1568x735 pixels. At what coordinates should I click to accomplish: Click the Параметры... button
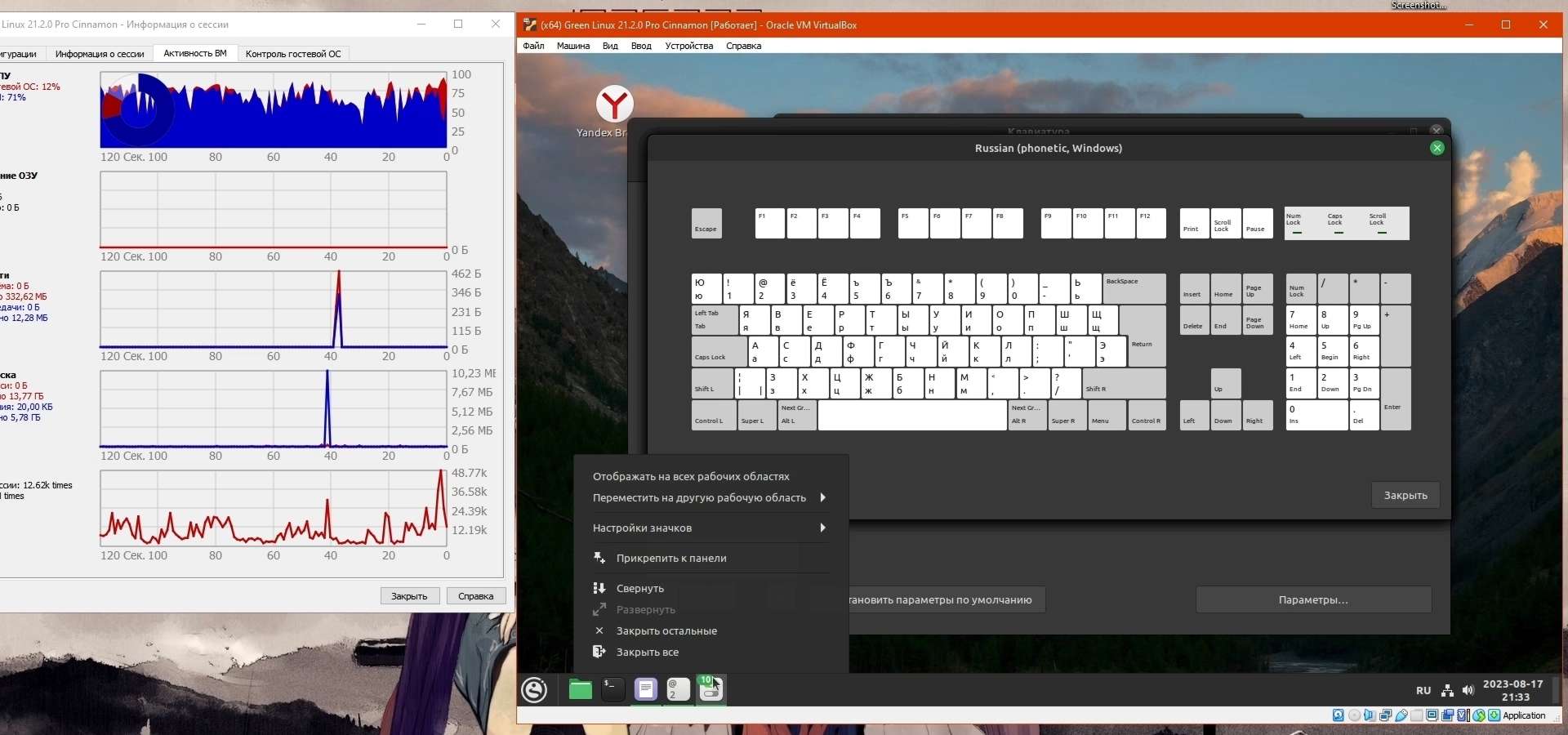click(x=1313, y=599)
